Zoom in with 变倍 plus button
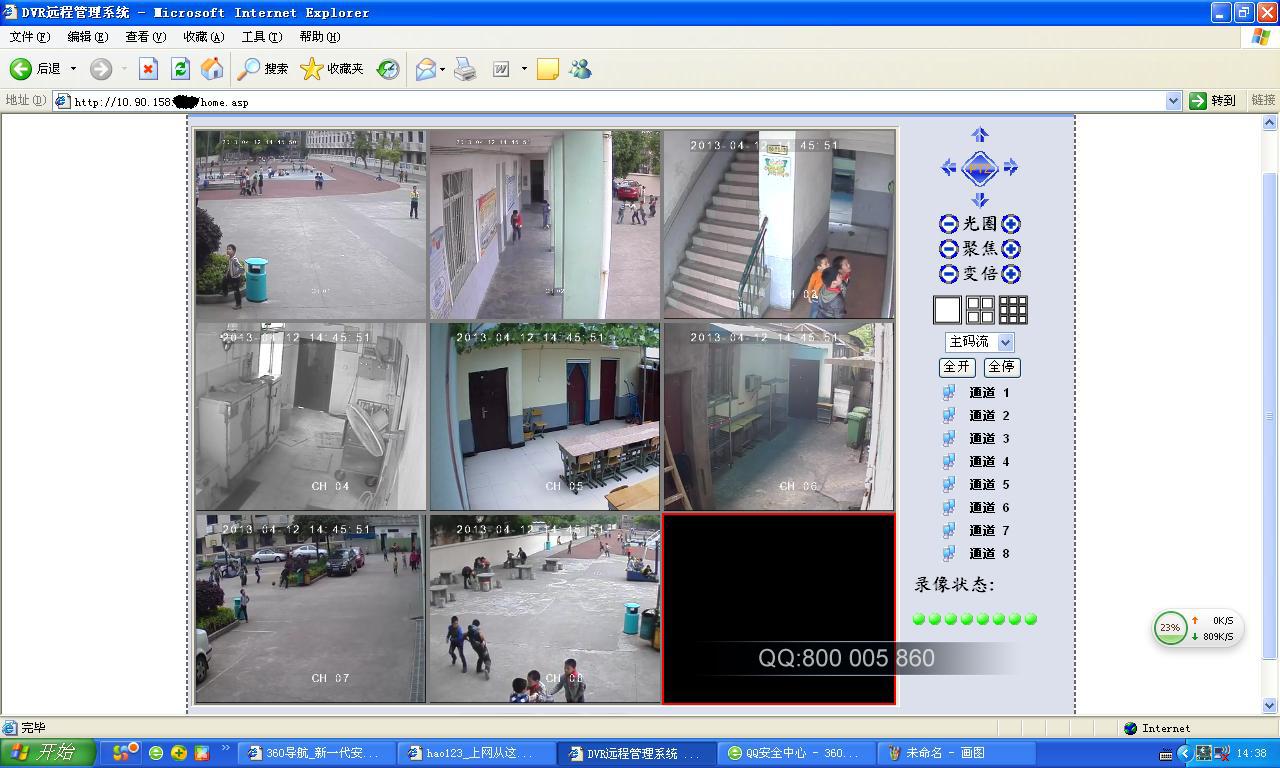 (1011, 274)
